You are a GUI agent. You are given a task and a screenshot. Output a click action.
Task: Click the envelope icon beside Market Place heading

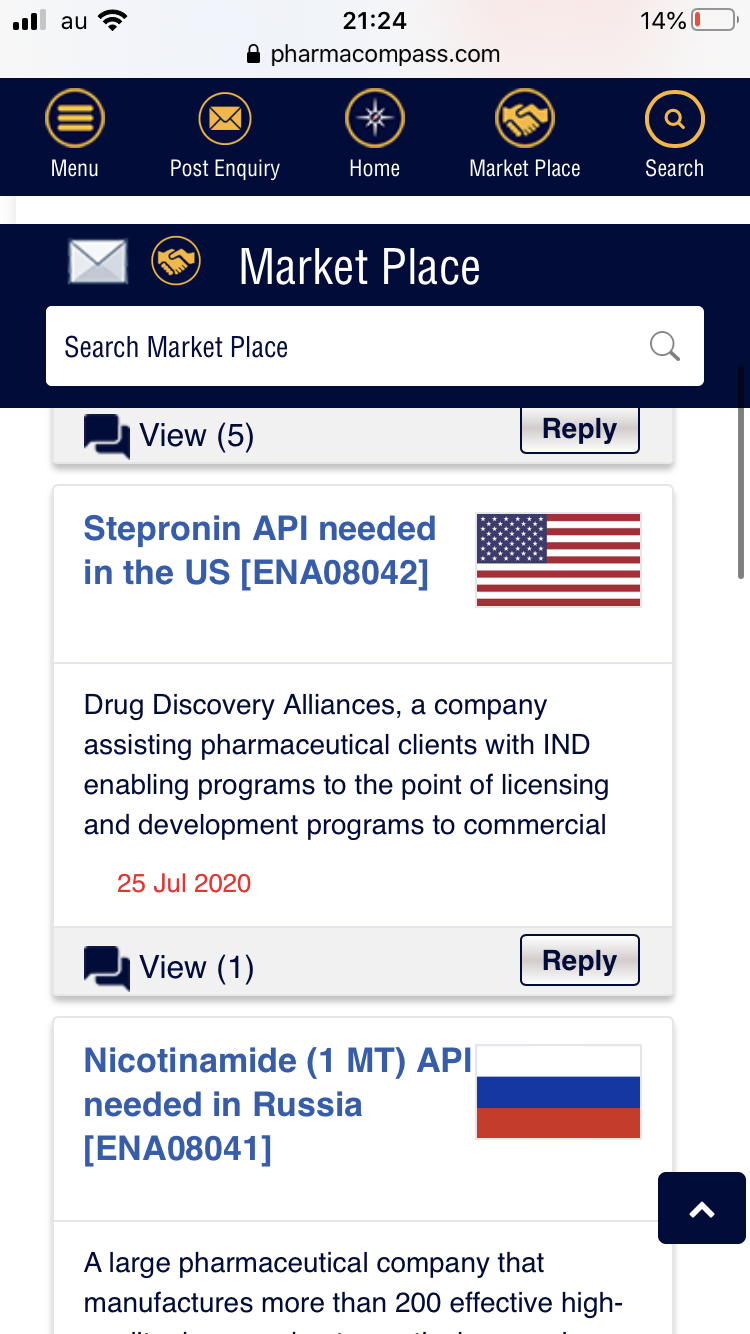[x=98, y=263]
